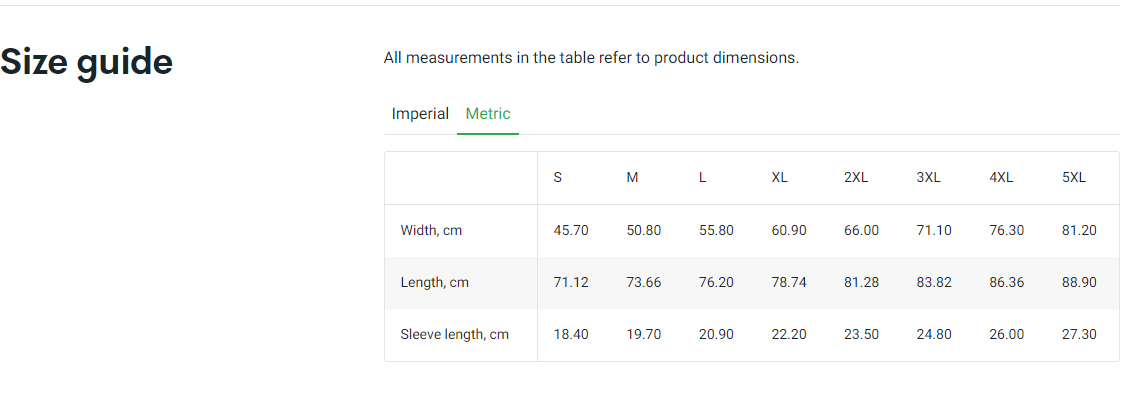Click the 45.70 width value for S
Screen dimensions: 1134x400
point(571,231)
